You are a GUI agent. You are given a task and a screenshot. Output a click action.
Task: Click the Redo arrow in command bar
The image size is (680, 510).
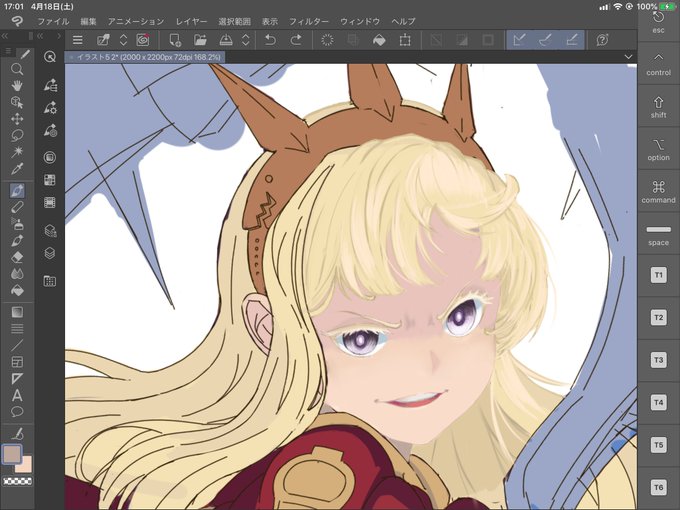pyautogui.click(x=296, y=40)
